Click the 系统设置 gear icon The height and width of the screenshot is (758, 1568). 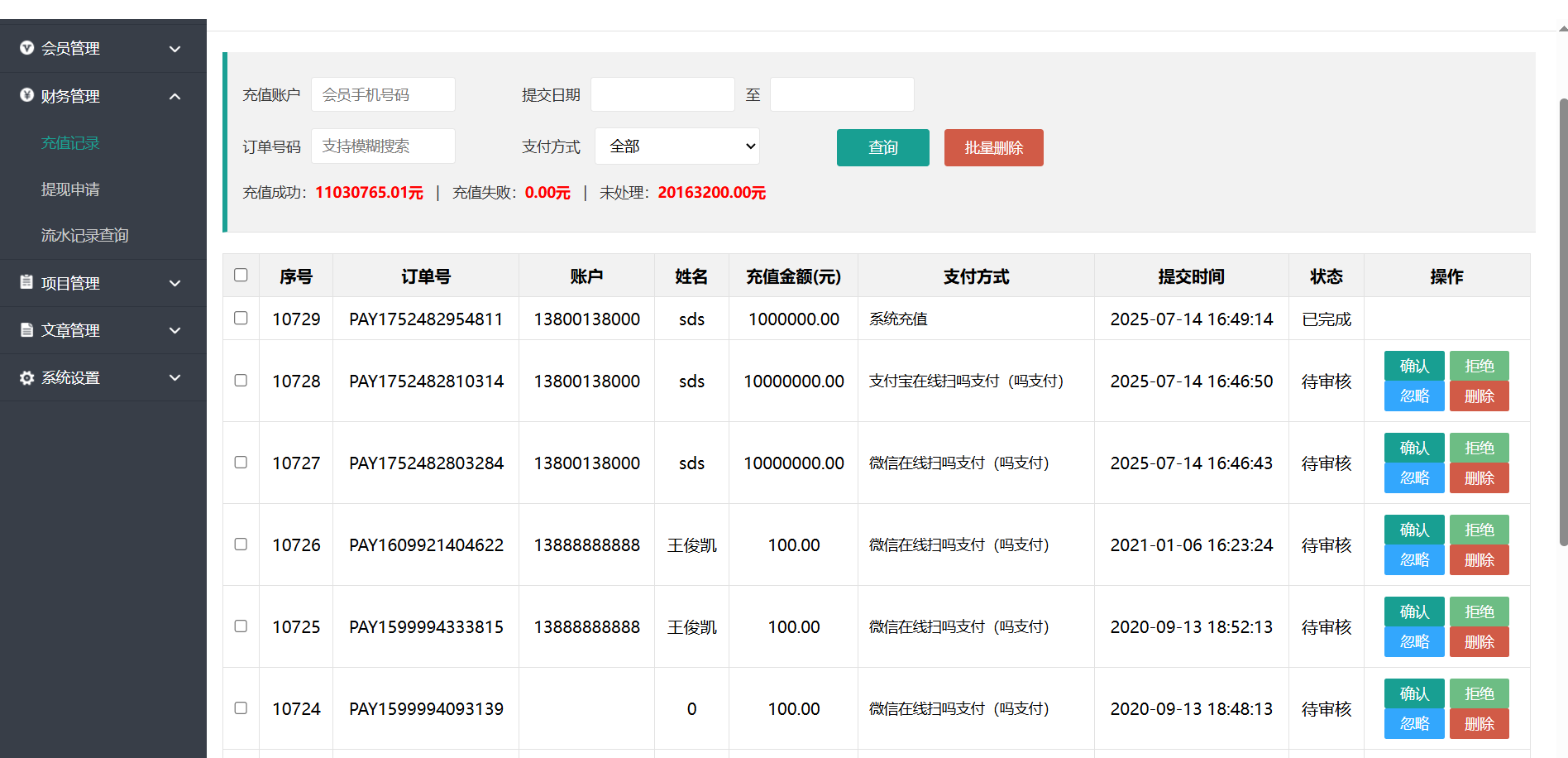click(26, 377)
